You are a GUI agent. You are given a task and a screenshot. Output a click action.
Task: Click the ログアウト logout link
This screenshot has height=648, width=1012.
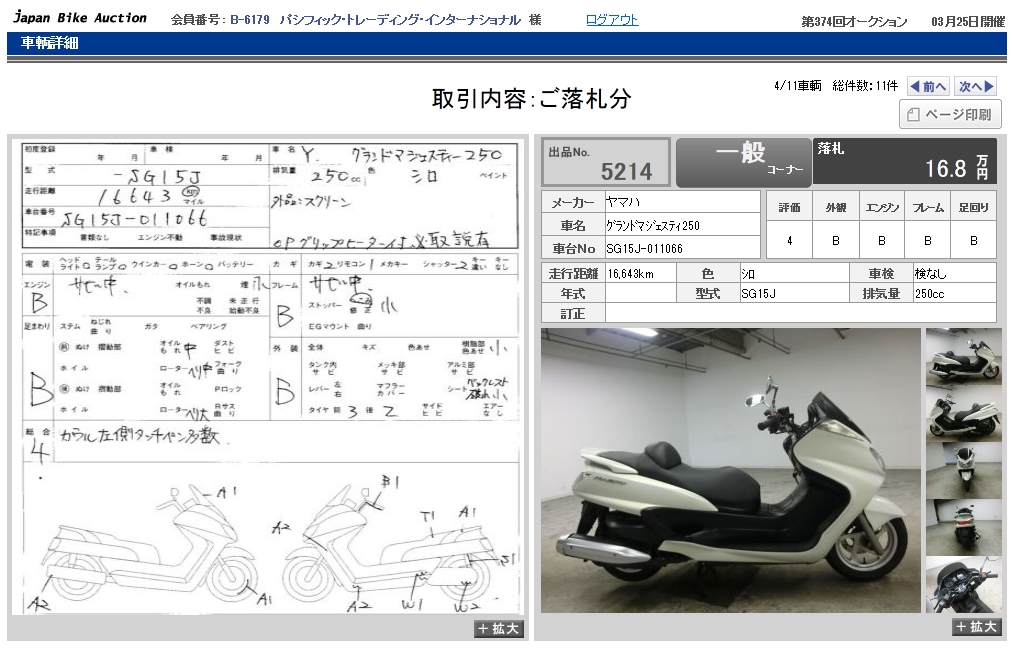click(x=611, y=20)
